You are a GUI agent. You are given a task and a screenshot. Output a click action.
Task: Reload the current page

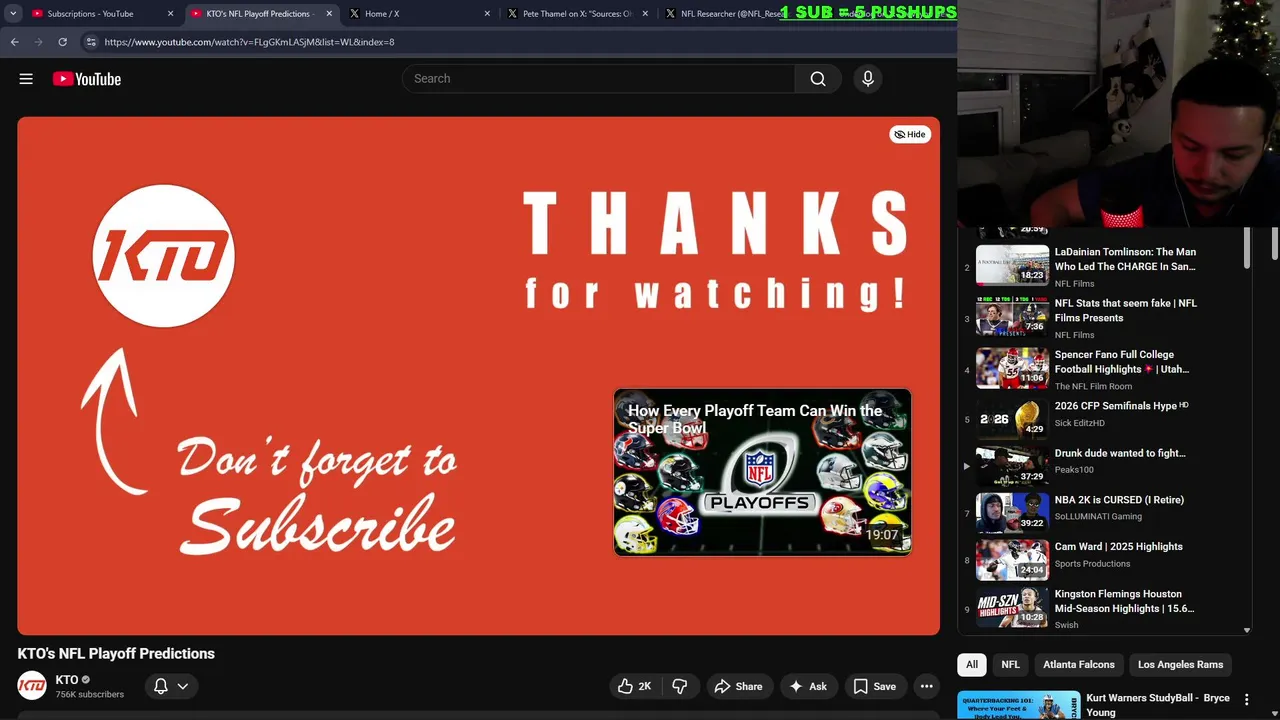click(62, 42)
